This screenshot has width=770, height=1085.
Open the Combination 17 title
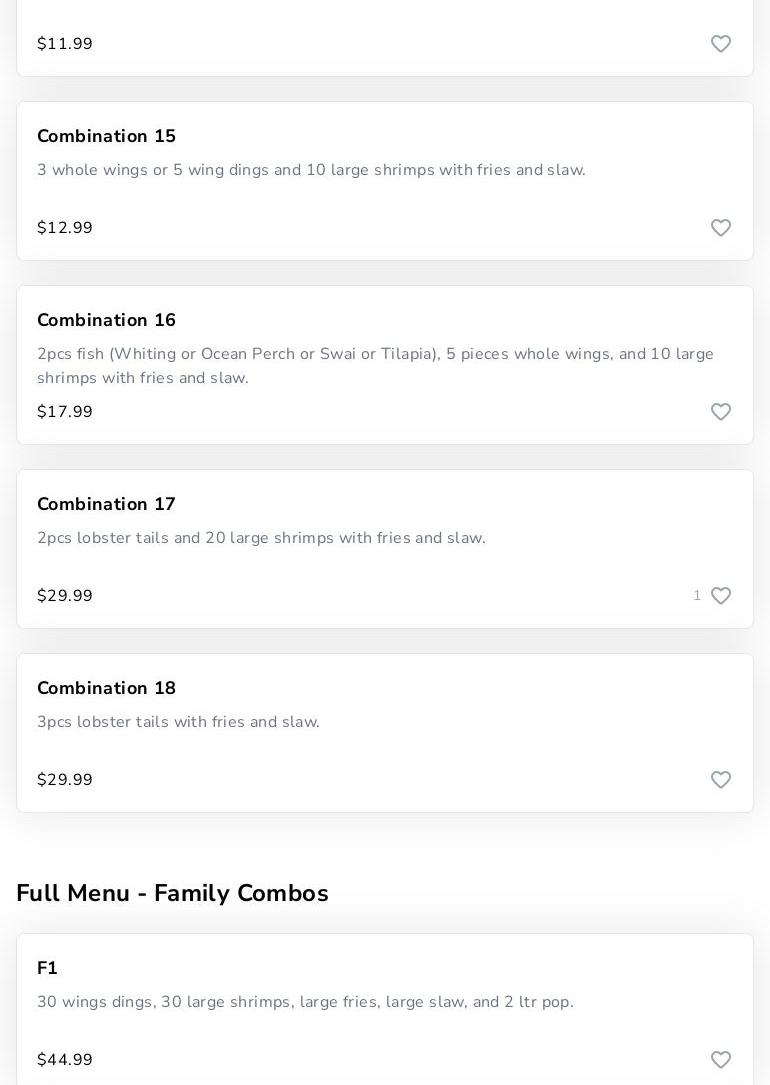coord(106,504)
